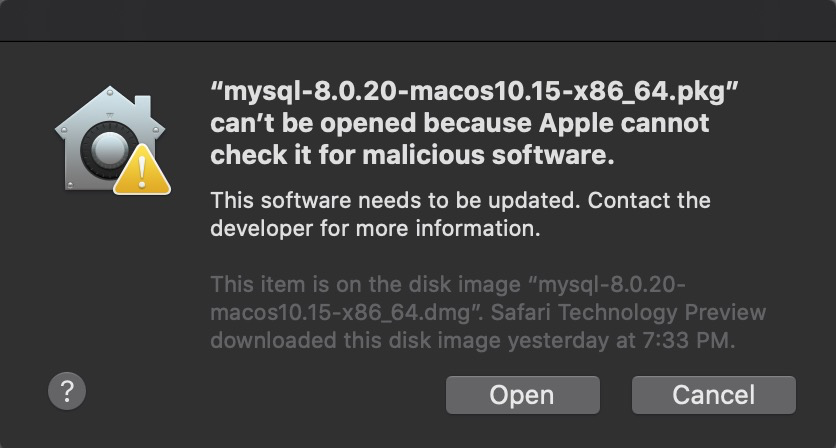Click the bold mysql-8.0.20 pkg filename heading
The image size is (836, 448).
pos(474,92)
